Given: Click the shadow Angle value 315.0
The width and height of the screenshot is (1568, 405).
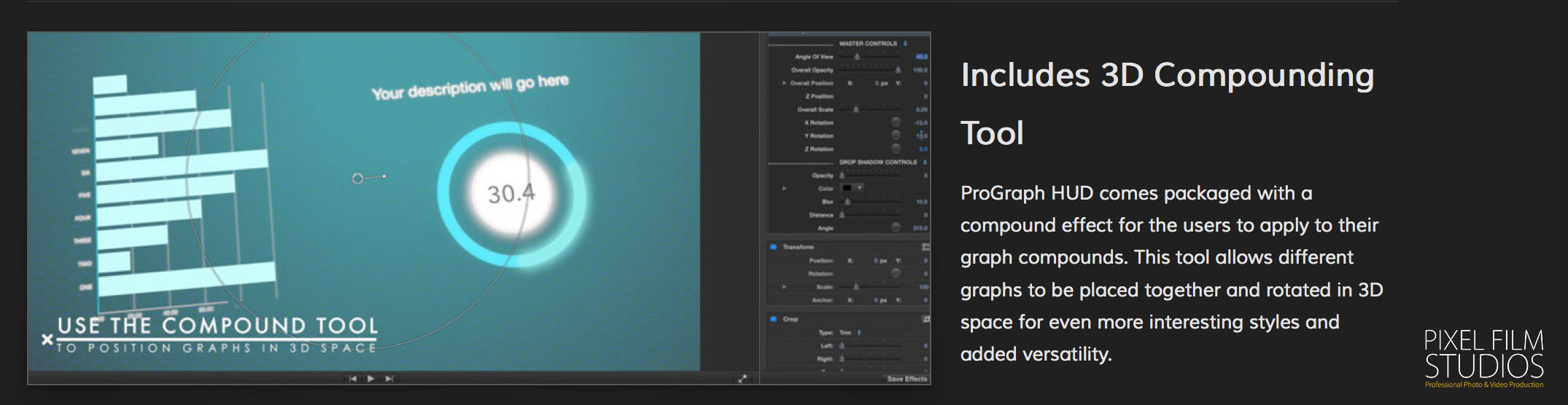Looking at the screenshot, I should point(920,228).
